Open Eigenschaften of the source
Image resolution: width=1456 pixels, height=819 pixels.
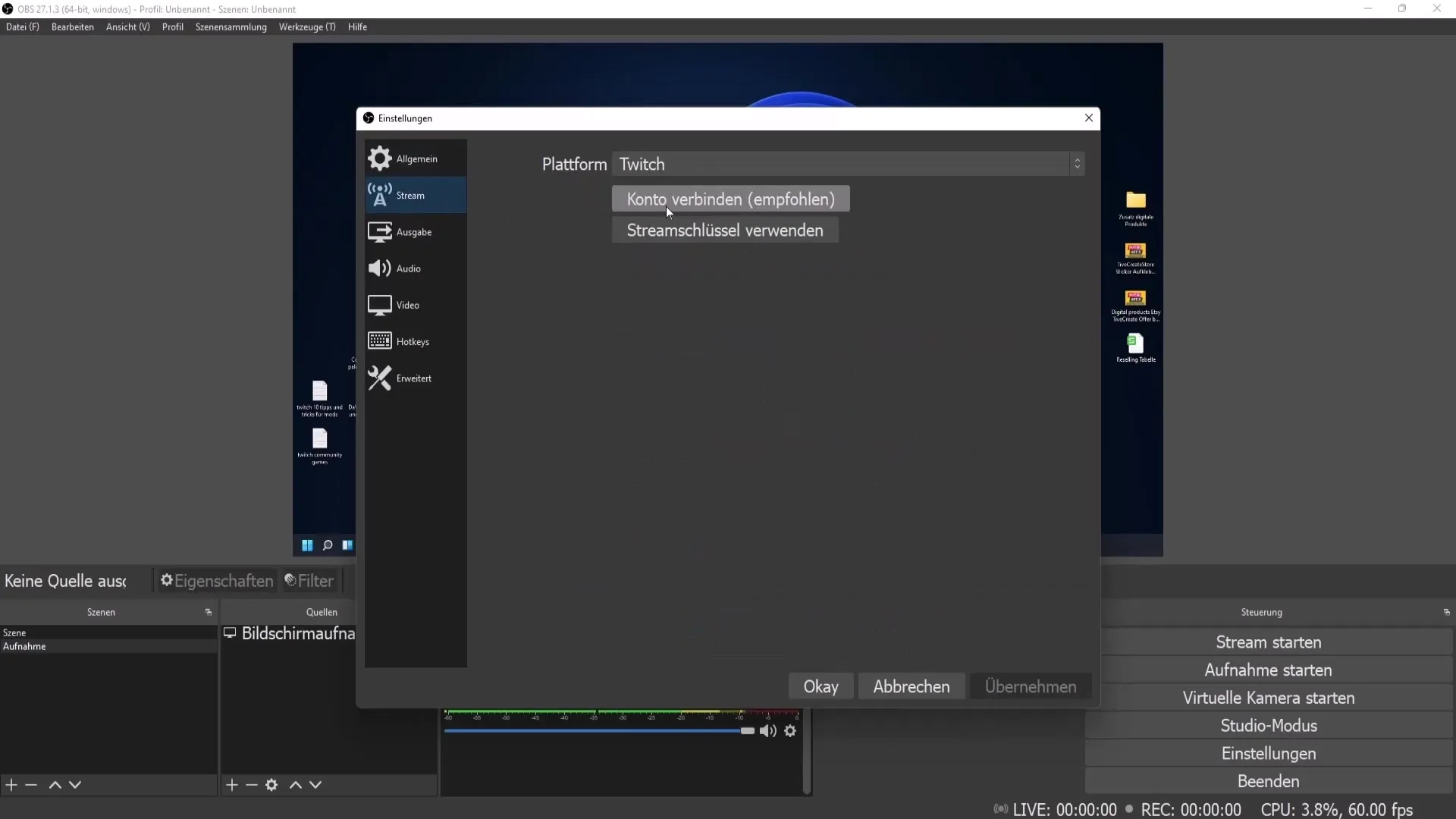pos(217,581)
